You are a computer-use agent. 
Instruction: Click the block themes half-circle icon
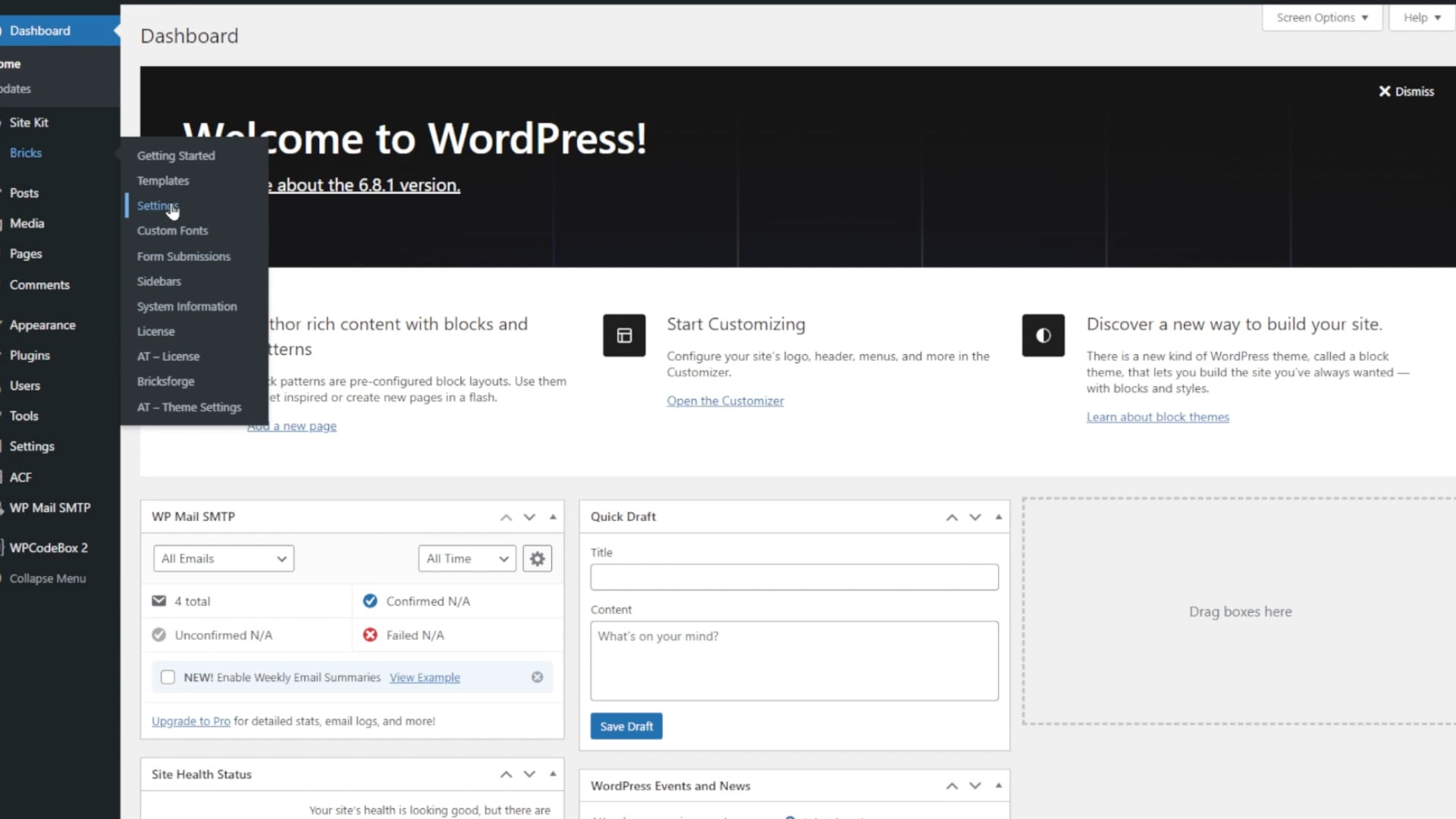pyautogui.click(x=1043, y=335)
